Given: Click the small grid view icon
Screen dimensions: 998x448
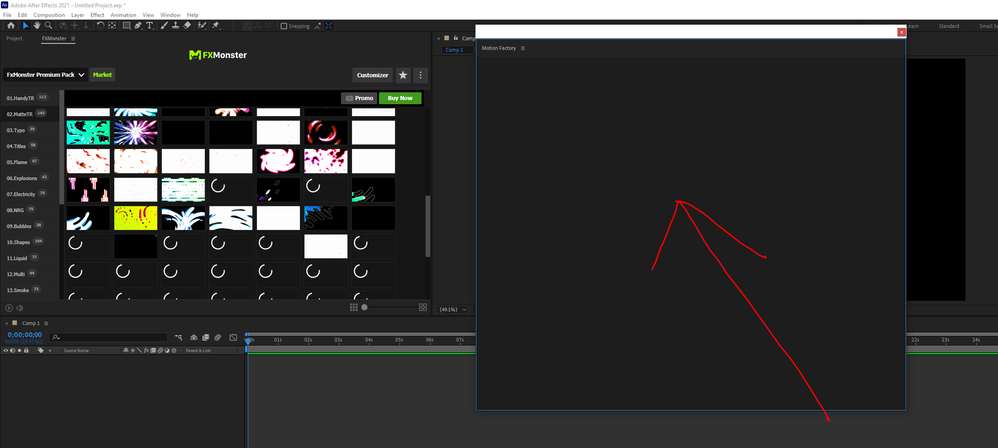Looking at the screenshot, I should click(x=353, y=307).
